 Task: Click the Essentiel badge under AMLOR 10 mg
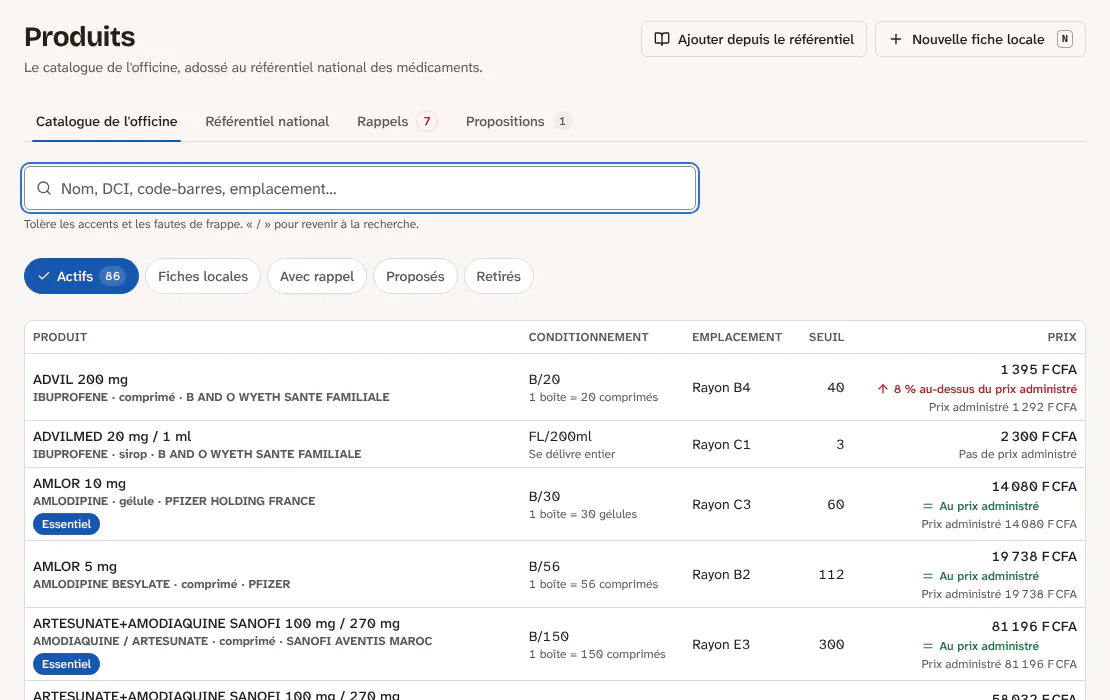coord(67,524)
